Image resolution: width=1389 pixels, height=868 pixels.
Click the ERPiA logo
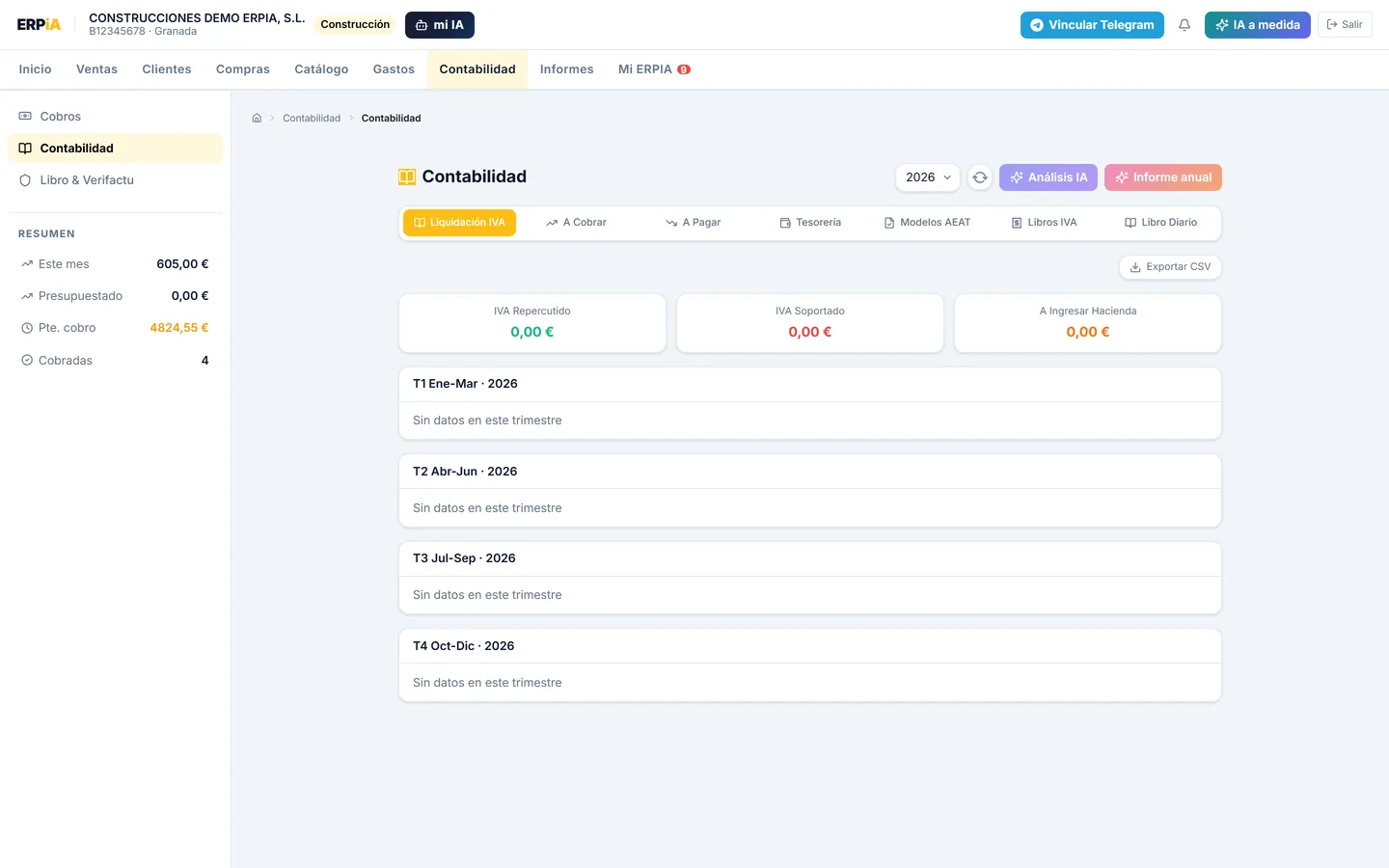(39, 25)
